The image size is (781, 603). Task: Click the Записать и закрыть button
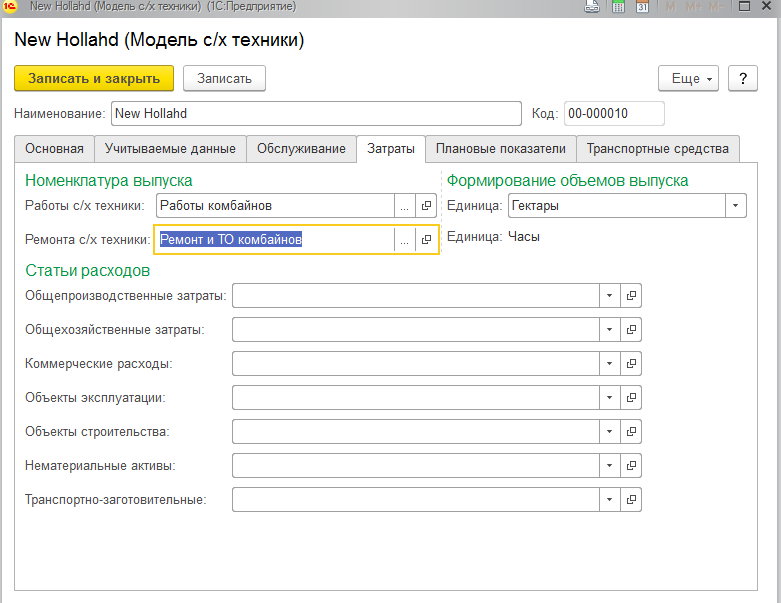(x=94, y=79)
